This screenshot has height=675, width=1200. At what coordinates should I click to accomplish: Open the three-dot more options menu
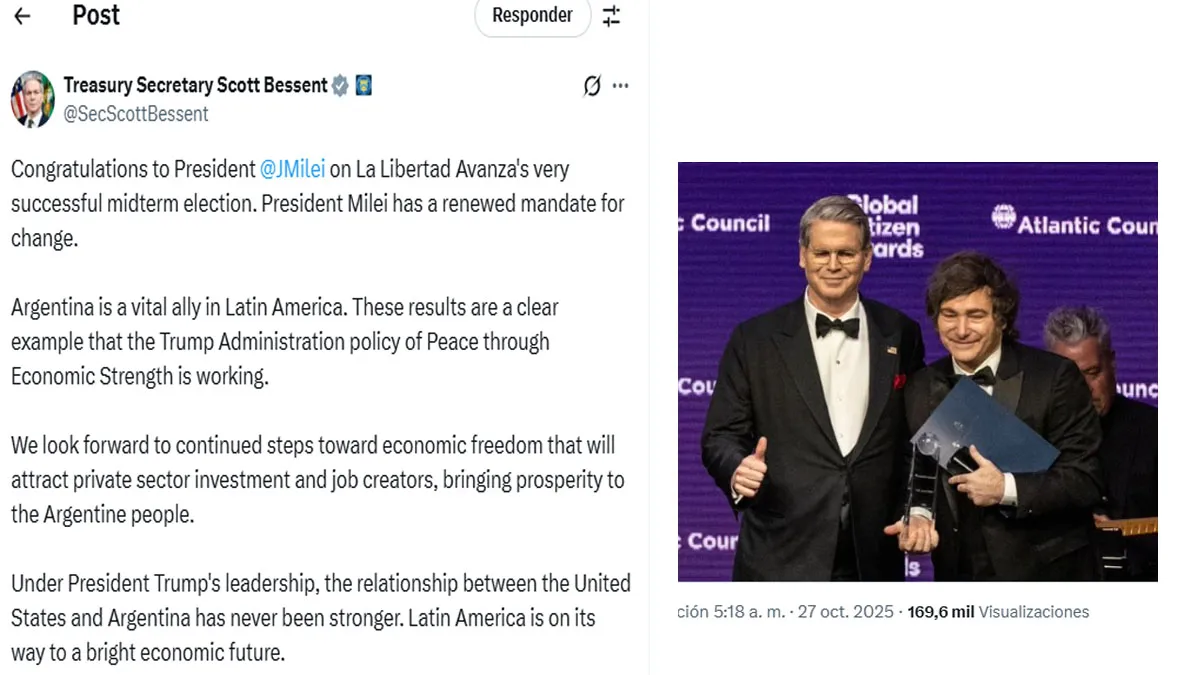[621, 86]
